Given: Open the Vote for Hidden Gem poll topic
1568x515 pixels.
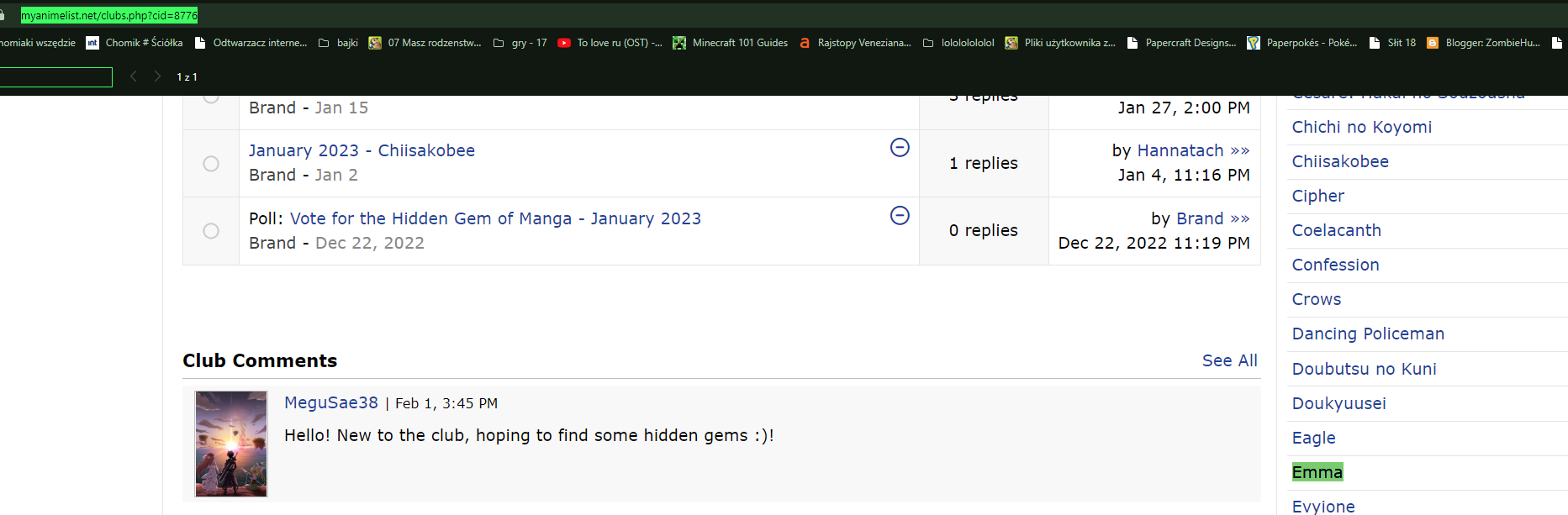Looking at the screenshot, I should coord(495,218).
